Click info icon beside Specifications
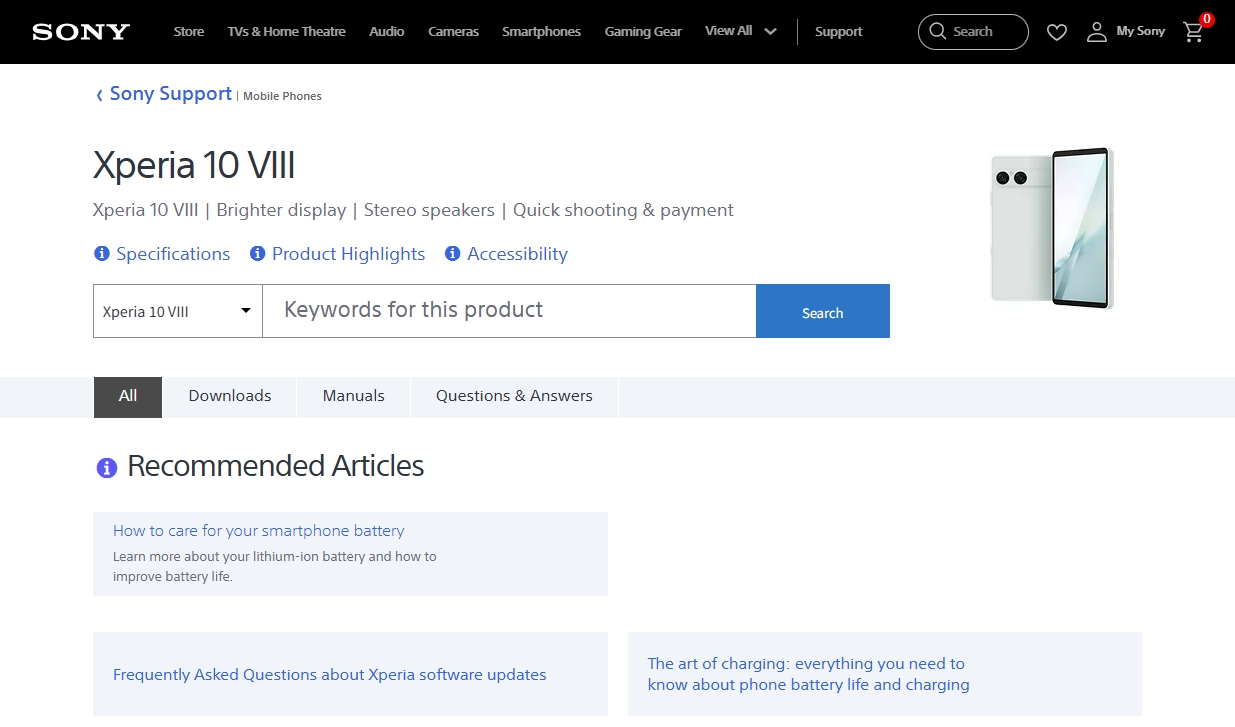Image resolution: width=1235 pixels, height=727 pixels. click(101, 254)
